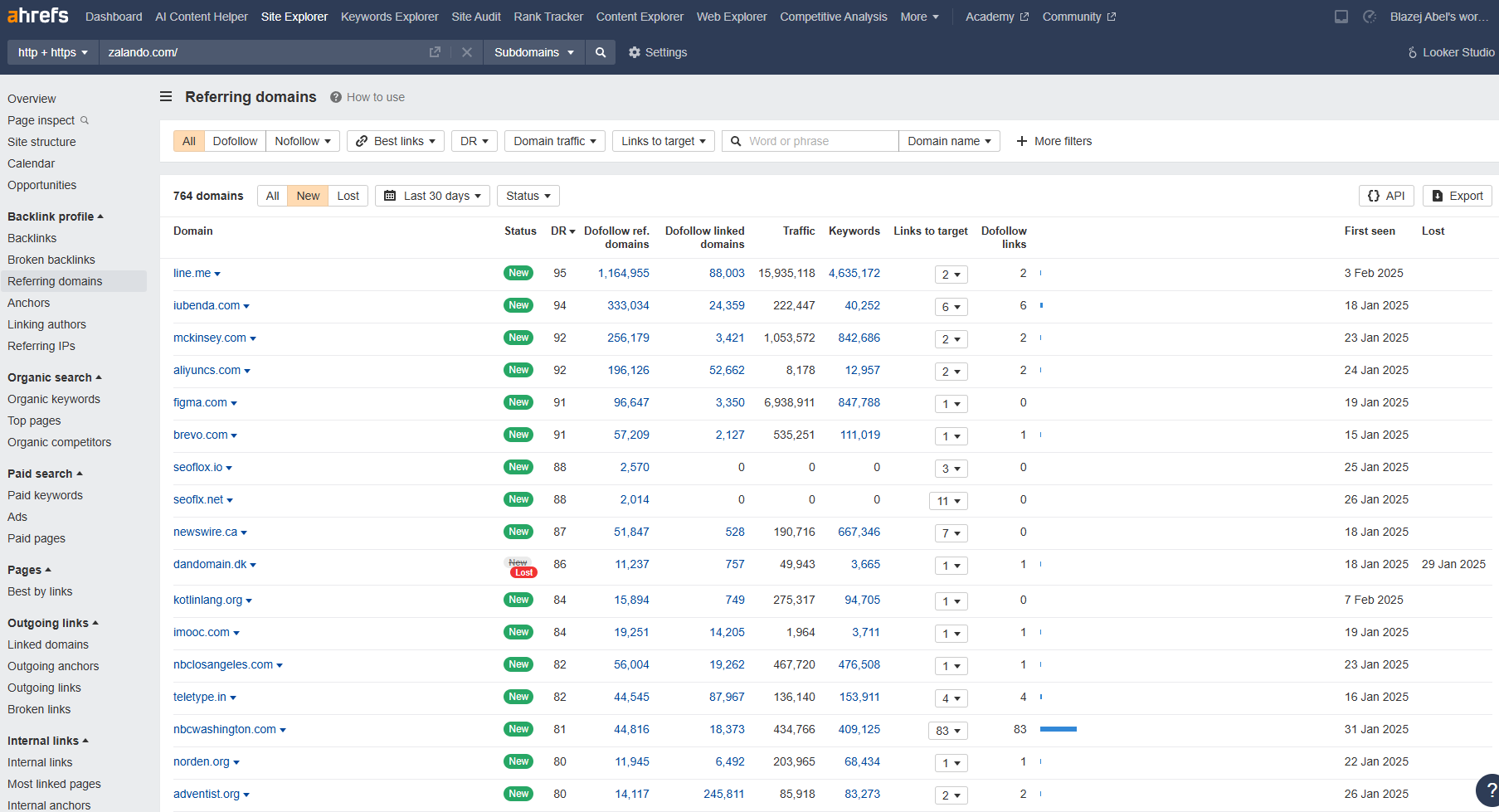1499x812 pixels.
Task: Open Nofollow filter dropdown
Action: 303,141
